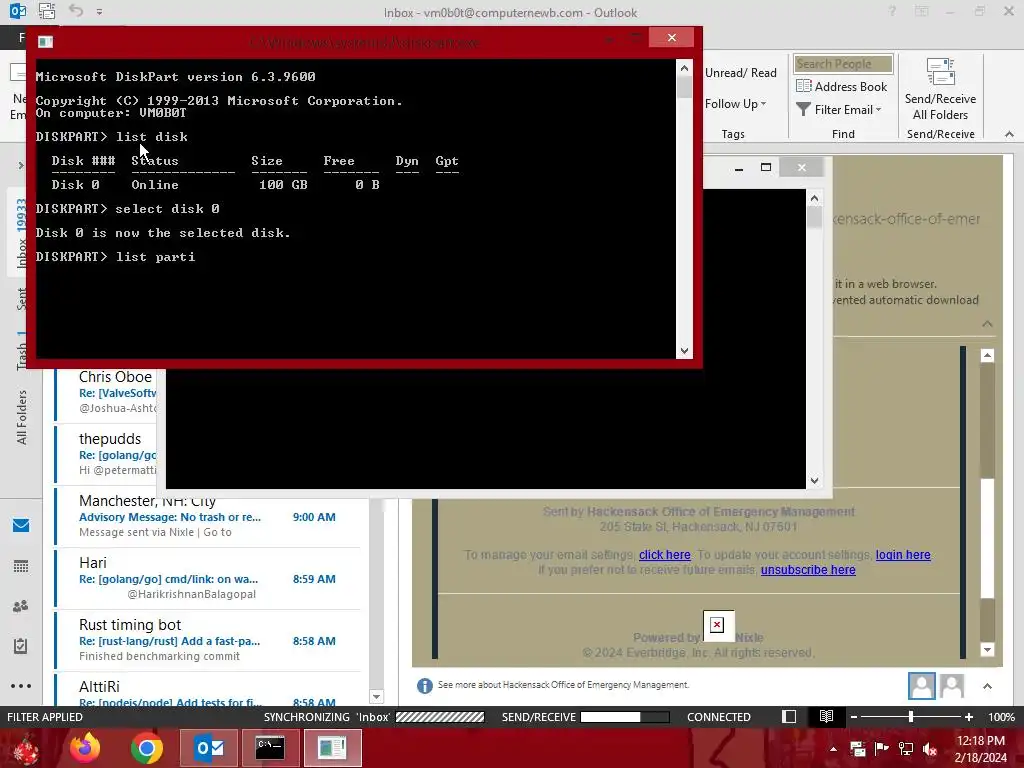Screen dimensions: 1024x768
Task: Click the Synchronizing Inbox progress bar
Action: pyautogui.click(x=440, y=717)
